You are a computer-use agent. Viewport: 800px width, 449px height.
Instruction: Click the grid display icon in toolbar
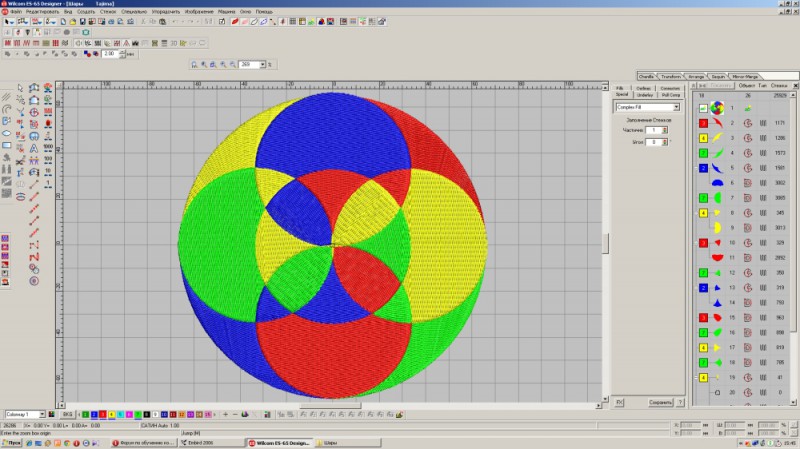(x=293, y=21)
